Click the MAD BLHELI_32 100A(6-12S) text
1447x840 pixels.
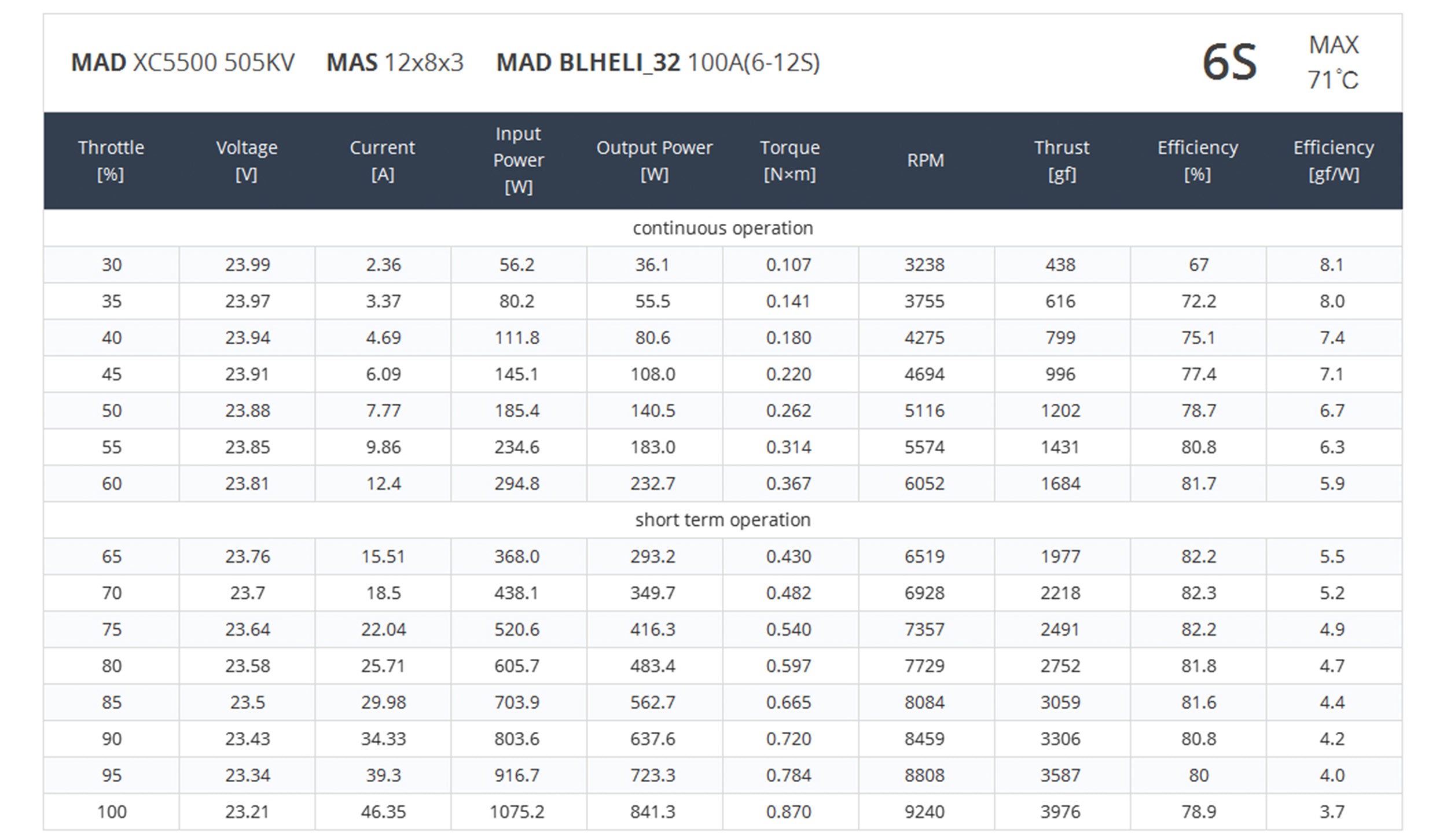[x=658, y=62]
